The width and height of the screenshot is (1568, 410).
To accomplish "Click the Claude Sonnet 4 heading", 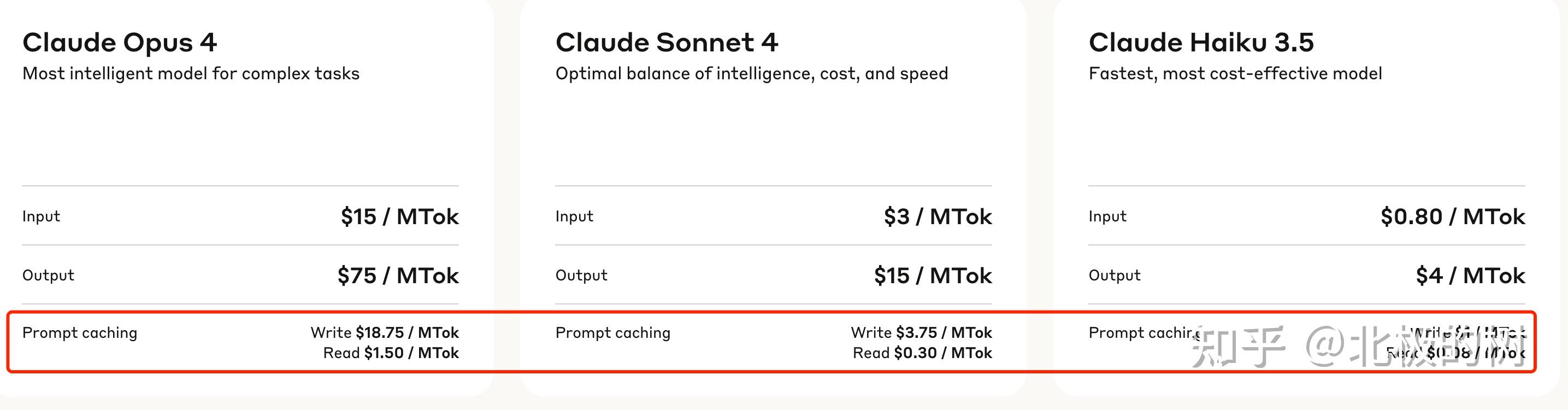I will point(667,43).
